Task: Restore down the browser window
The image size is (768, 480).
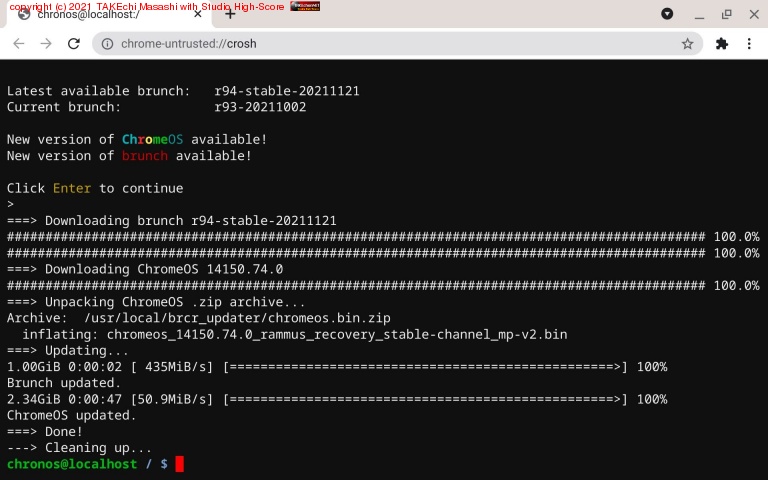Action: (x=726, y=14)
